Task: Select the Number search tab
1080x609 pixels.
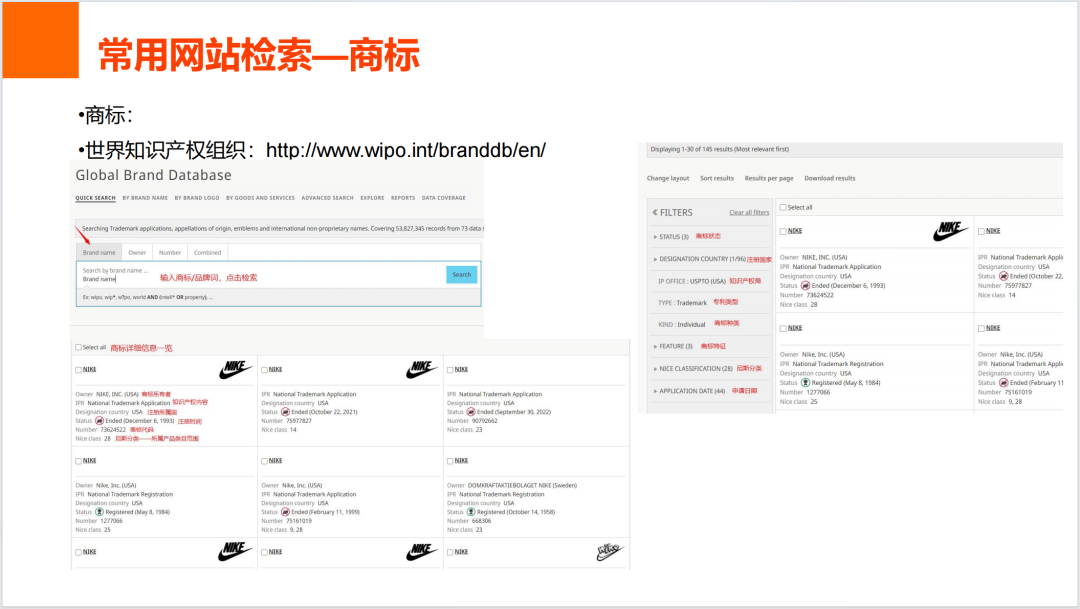Action: (170, 253)
